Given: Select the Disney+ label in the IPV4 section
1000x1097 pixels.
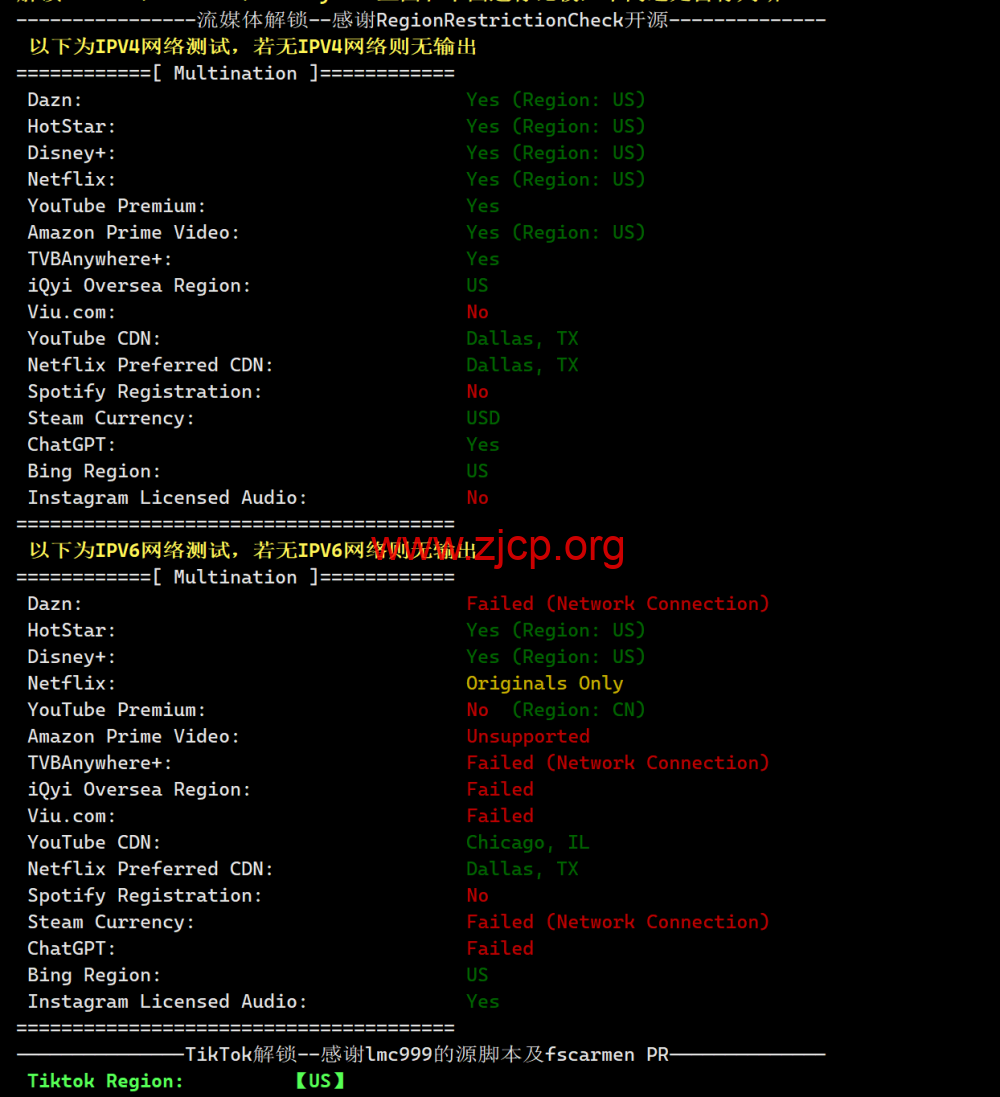Looking at the screenshot, I should pyautogui.click(x=71, y=153).
